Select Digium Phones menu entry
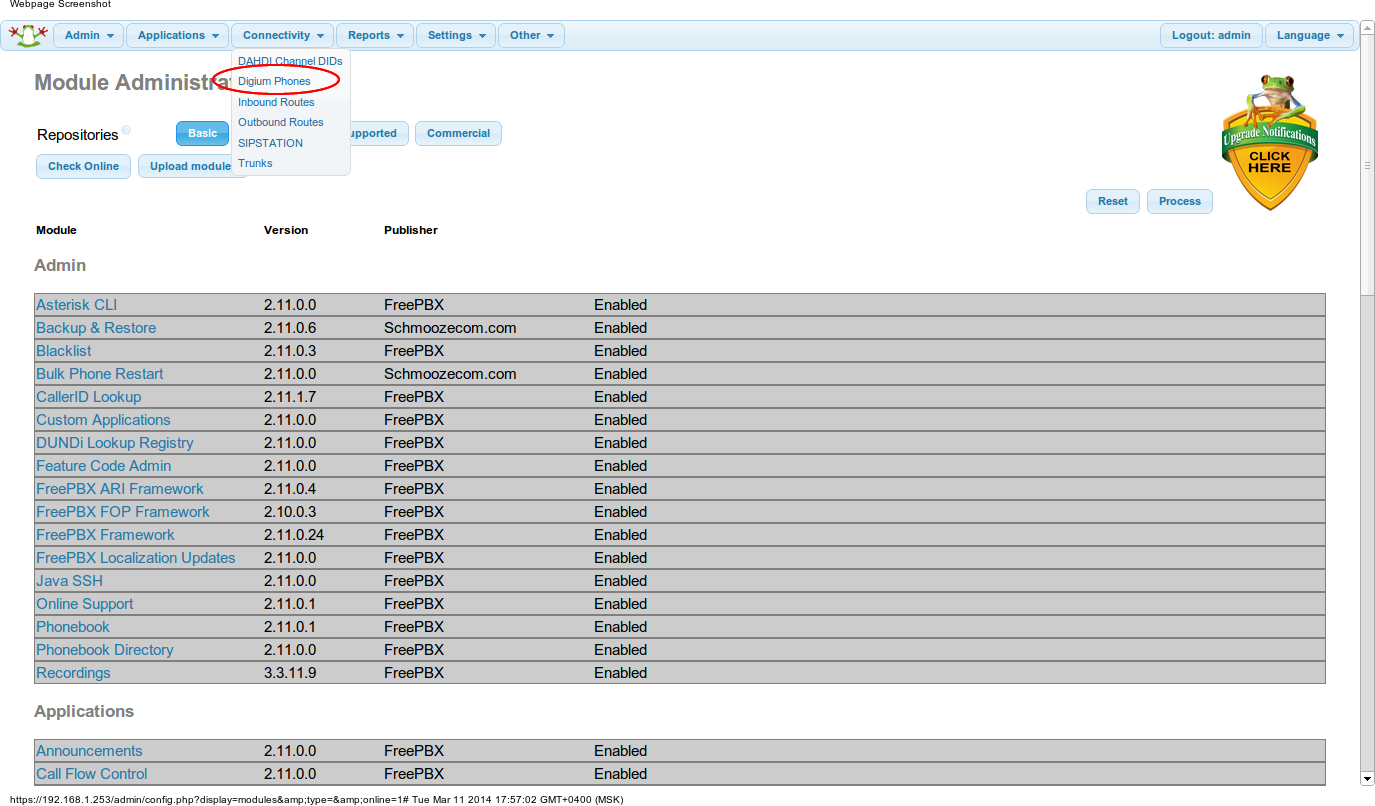This screenshot has height=806, width=1375. pos(274,81)
